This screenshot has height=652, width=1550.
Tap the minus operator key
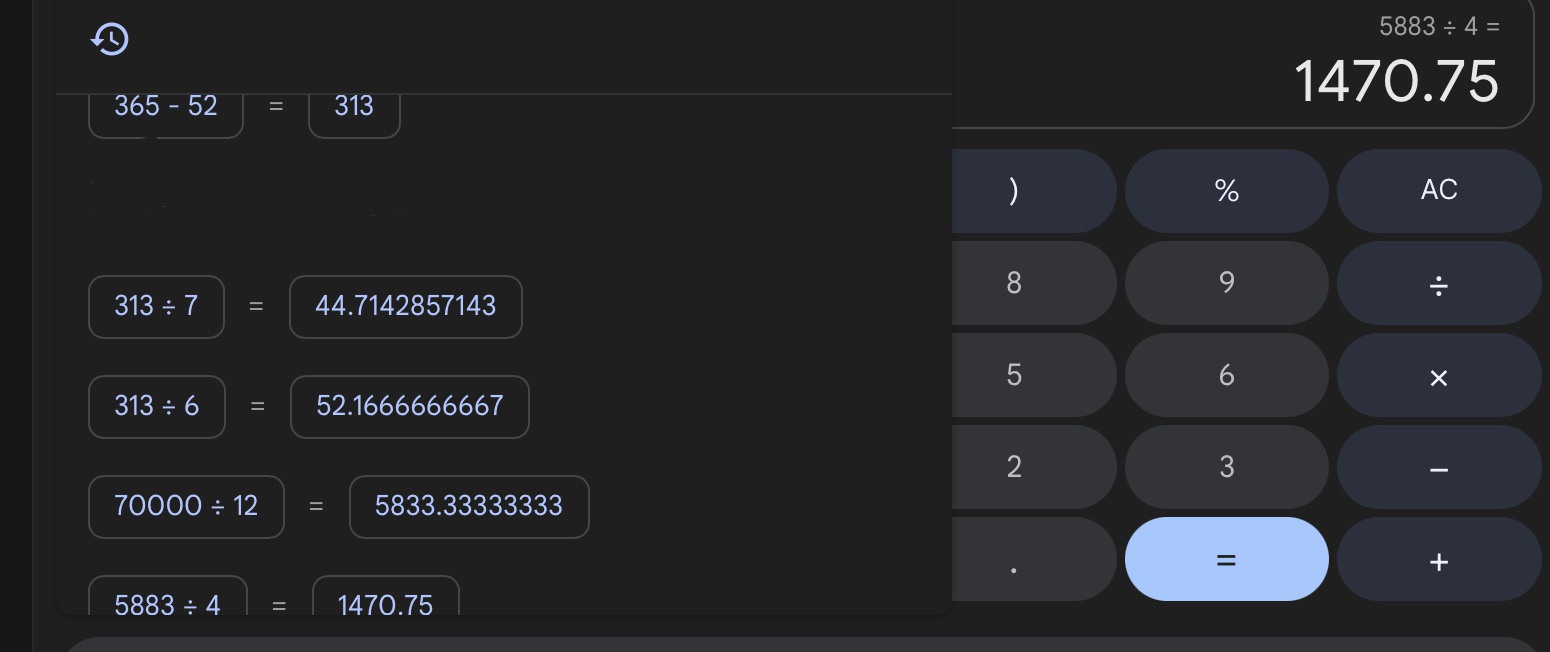[1438, 467]
